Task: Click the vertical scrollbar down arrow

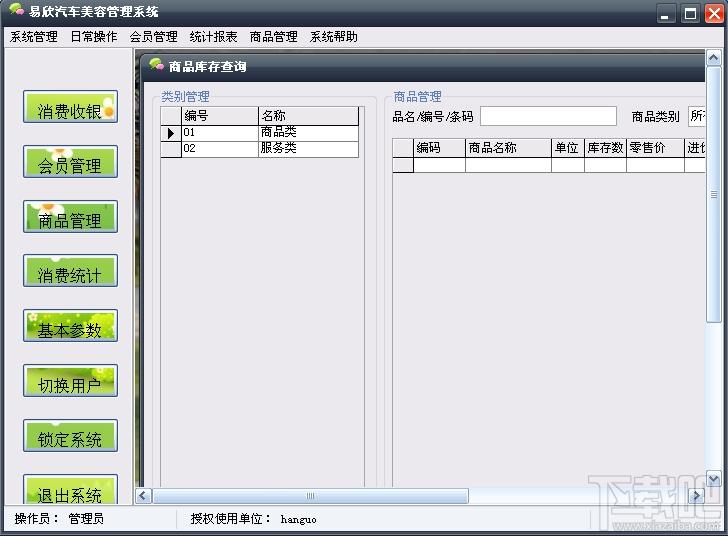Action: click(x=714, y=478)
